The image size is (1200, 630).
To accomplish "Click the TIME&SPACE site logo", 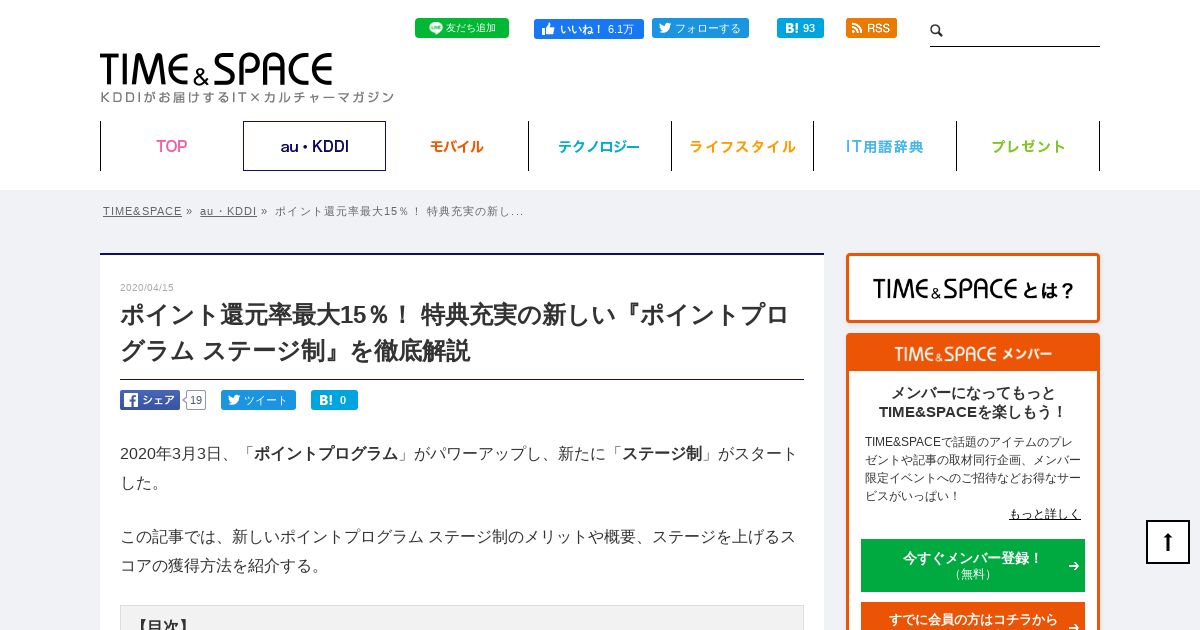I will 216,69.
